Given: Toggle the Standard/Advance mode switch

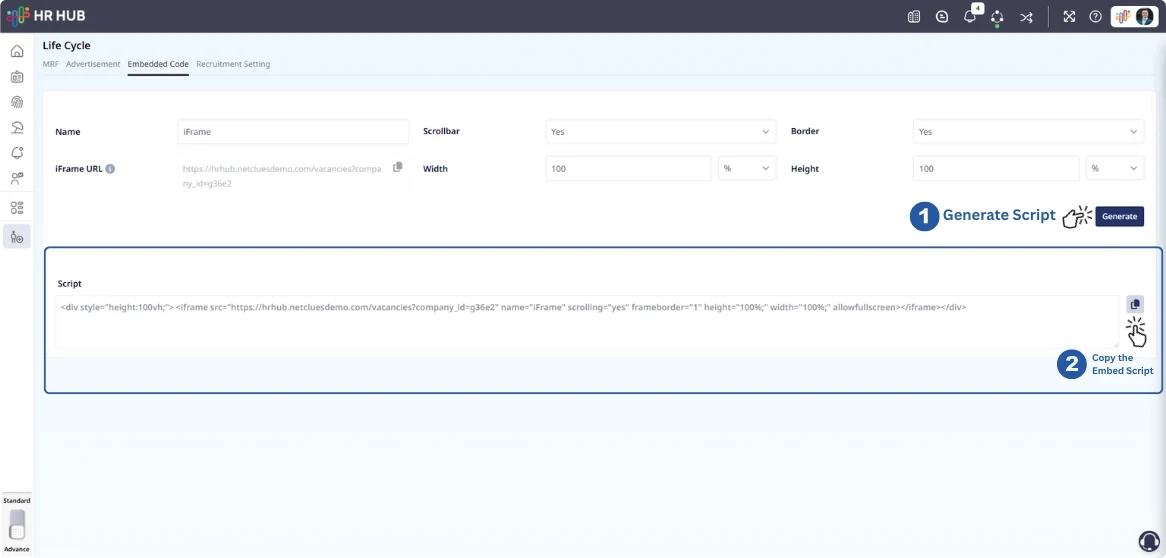Looking at the screenshot, I should click(16, 525).
